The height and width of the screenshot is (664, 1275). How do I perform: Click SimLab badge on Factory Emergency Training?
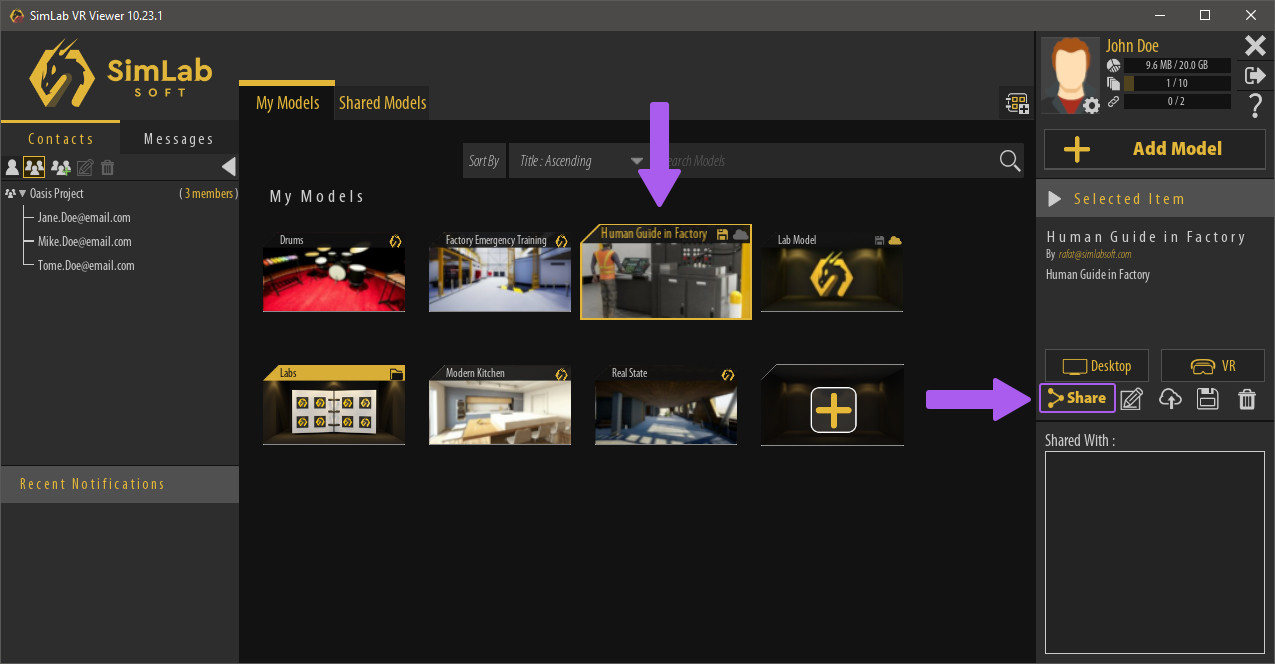(561, 241)
